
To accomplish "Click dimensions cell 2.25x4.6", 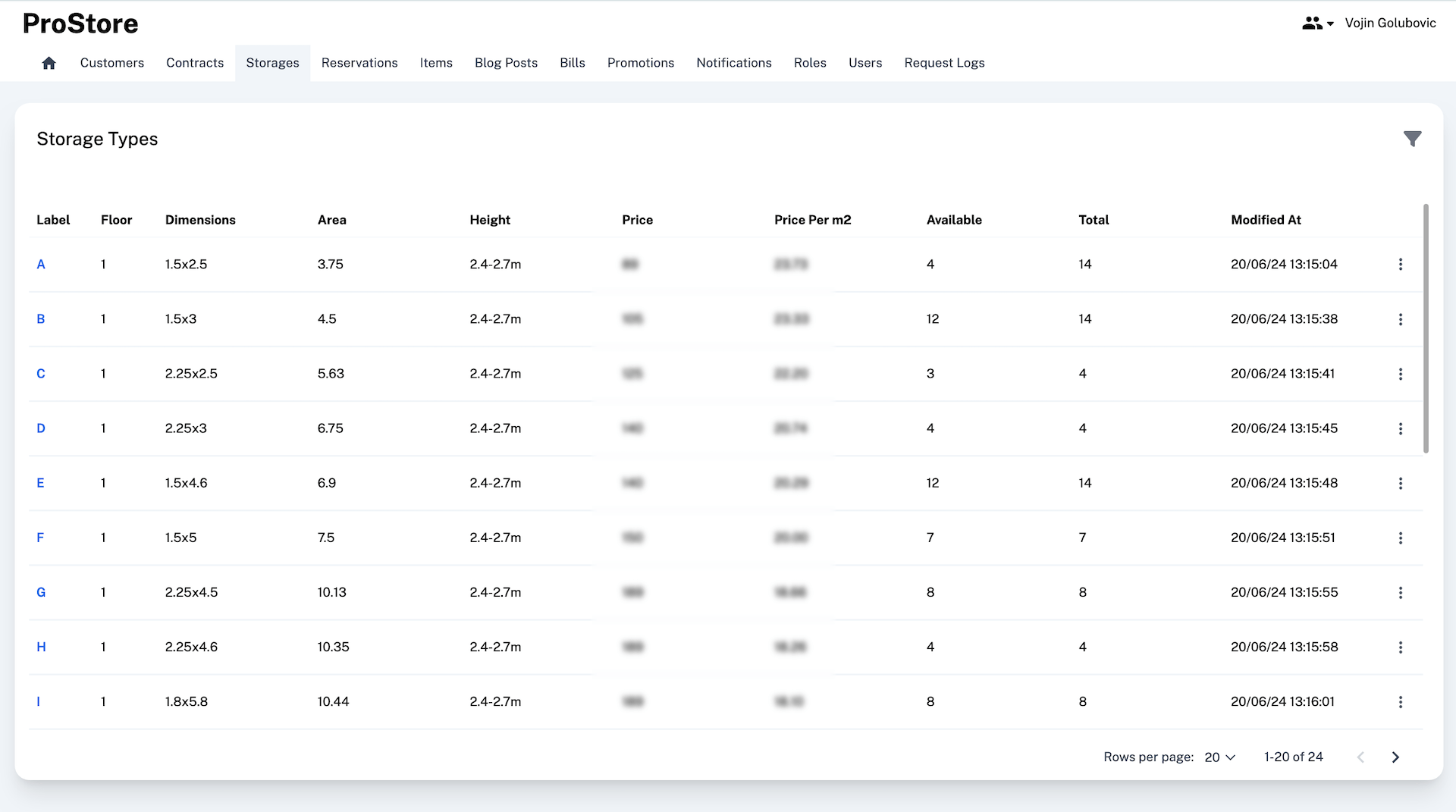I will click(x=191, y=647).
